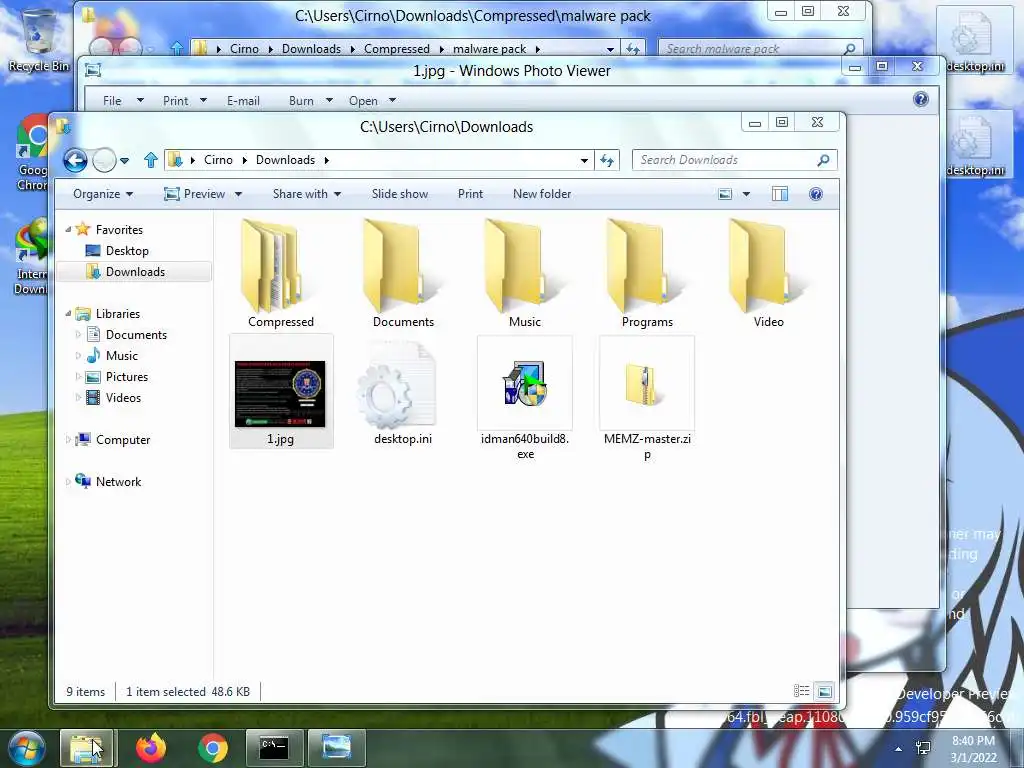This screenshot has height=768, width=1024.
Task: Click the Start button
Action: (x=27, y=748)
